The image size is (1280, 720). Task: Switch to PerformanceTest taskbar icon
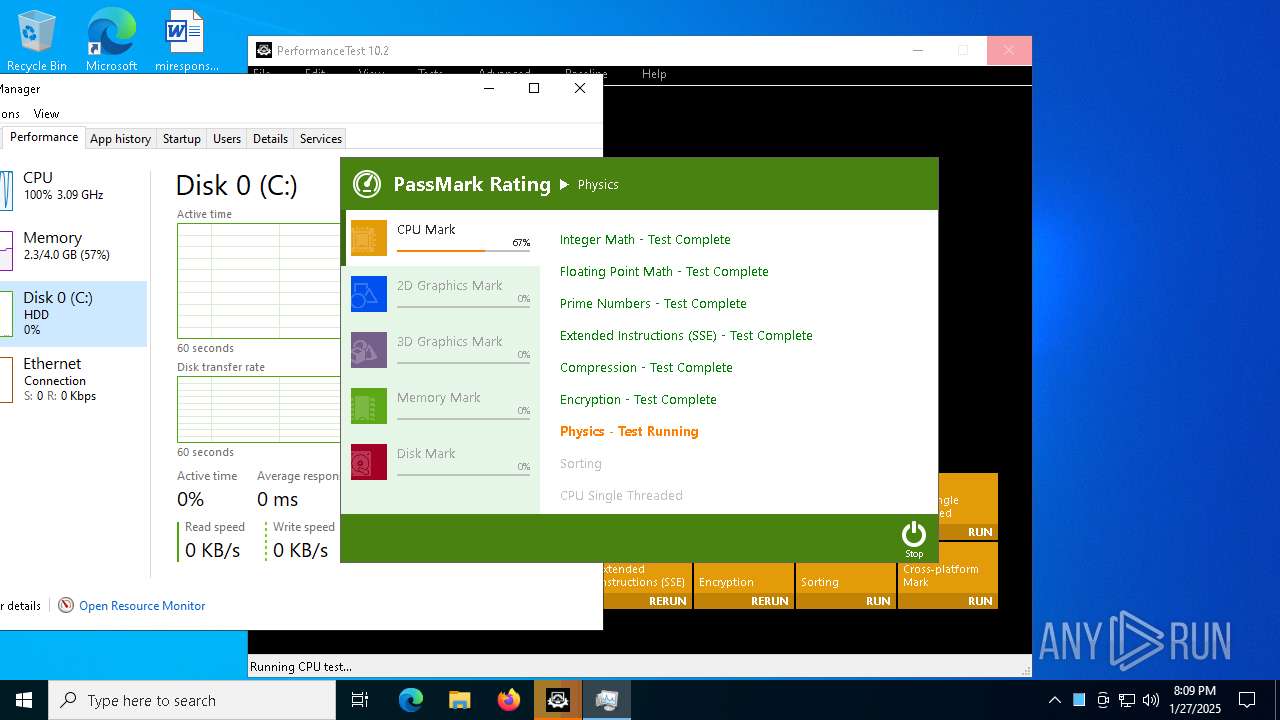pos(557,700)
